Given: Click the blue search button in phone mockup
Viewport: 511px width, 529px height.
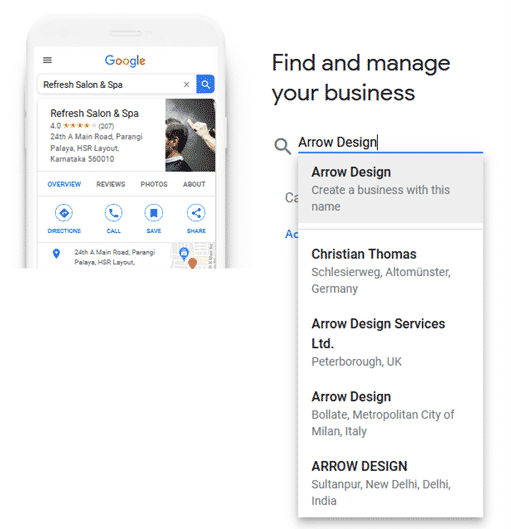Looking at the screenshot, I should coord(205,84).
